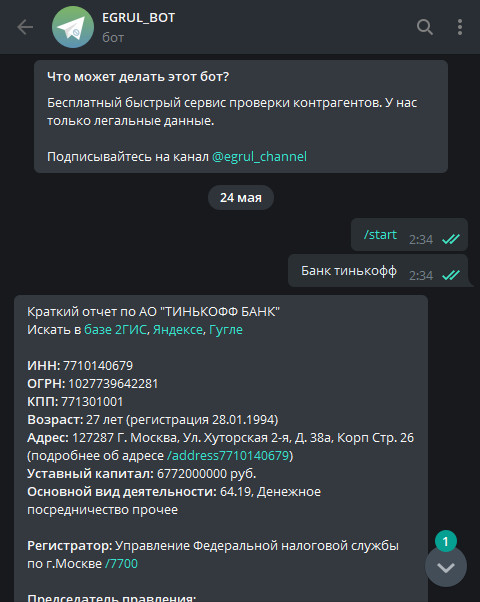The width and height of the screenshot is (480, 602).
Task: Search in this chat
Action: coord(425,27)
